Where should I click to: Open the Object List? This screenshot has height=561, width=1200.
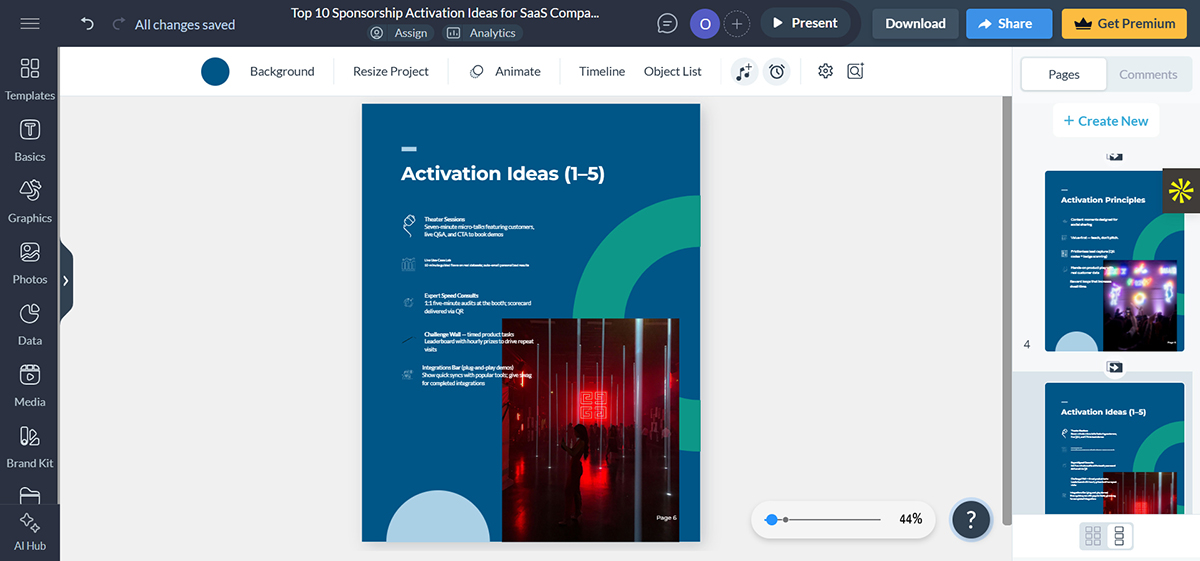click(673, 71)
